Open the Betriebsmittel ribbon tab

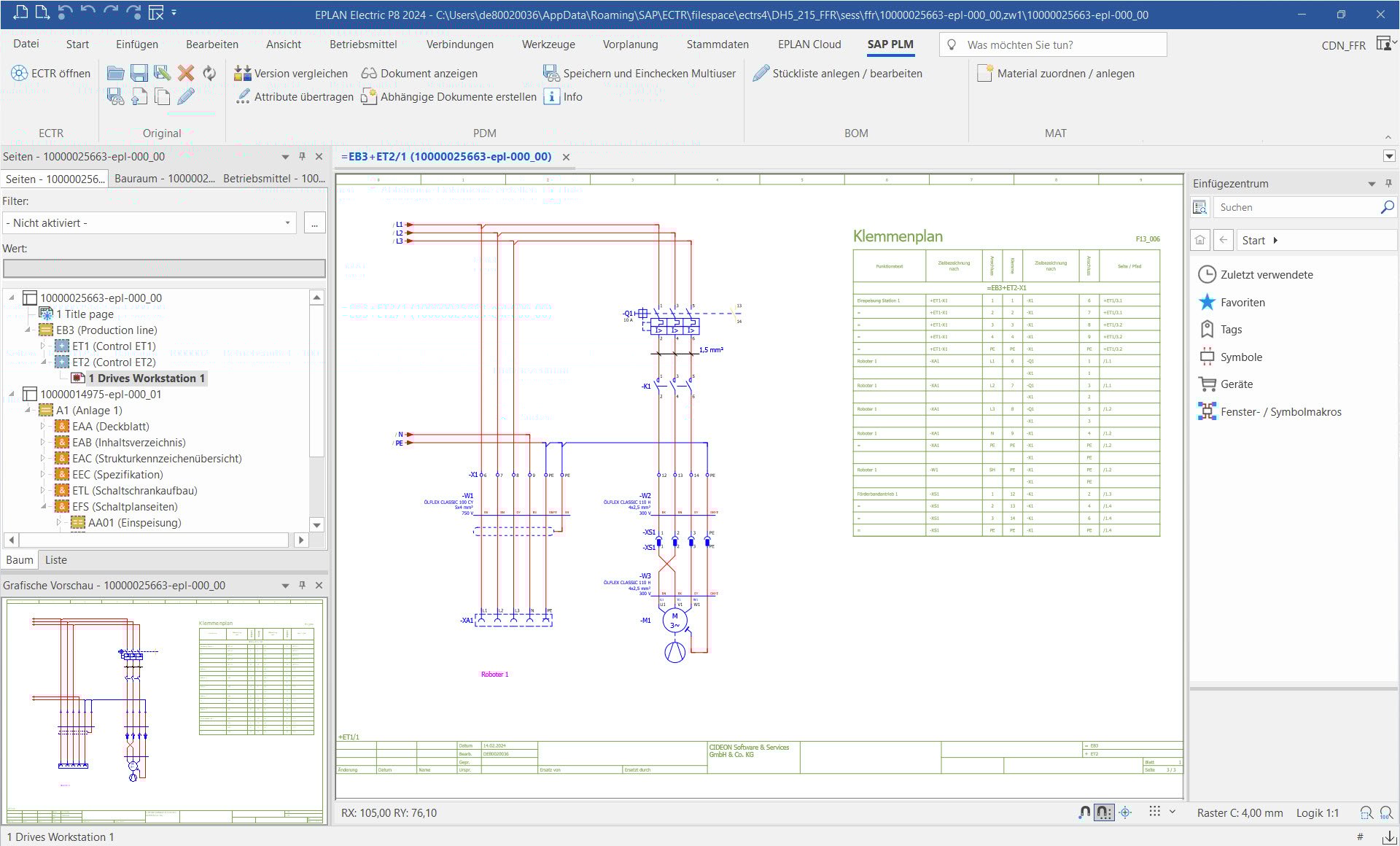[x=363, y=44]
